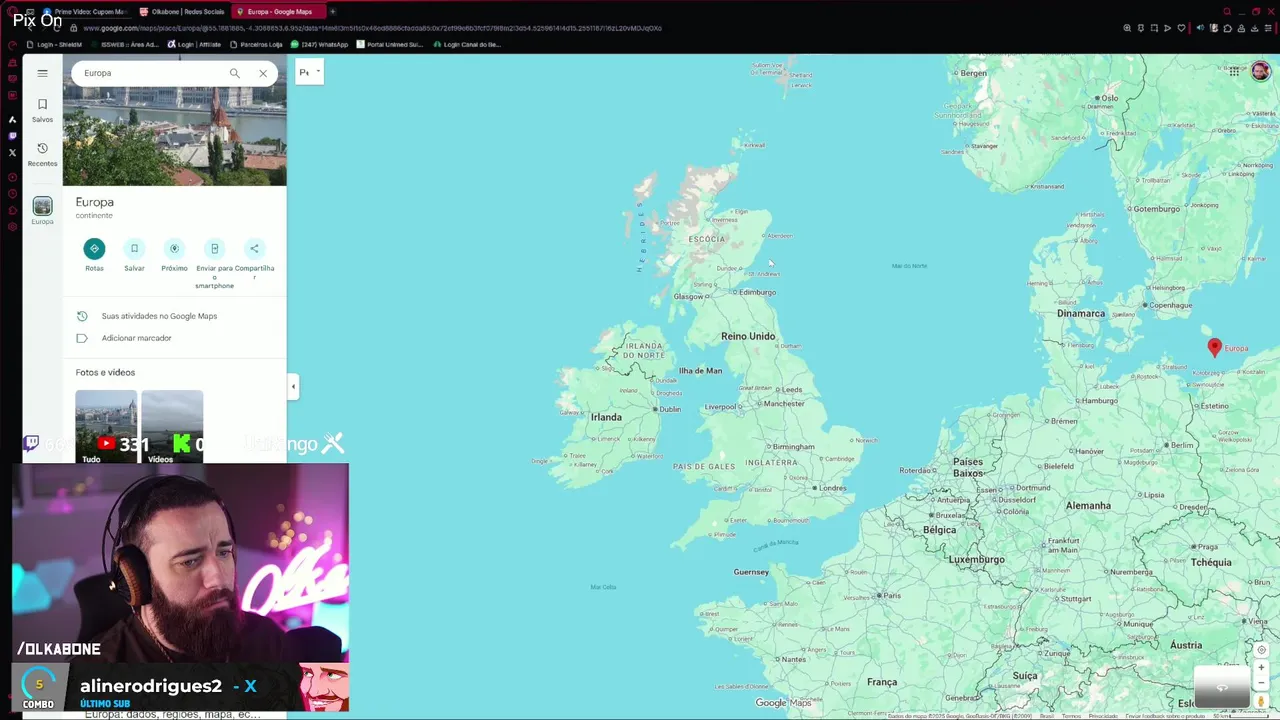Open the Google apps grid

click(1234, 72)
